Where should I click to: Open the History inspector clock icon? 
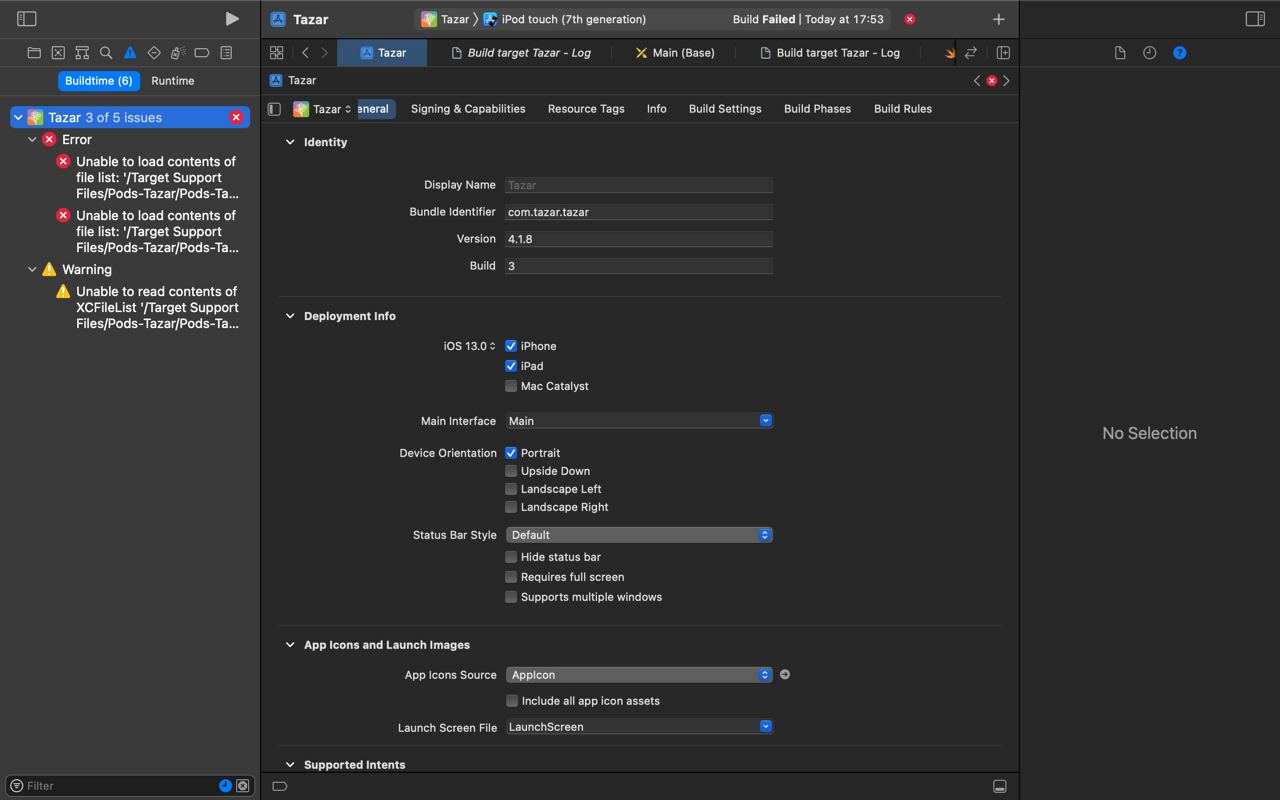coord(1150,53)
